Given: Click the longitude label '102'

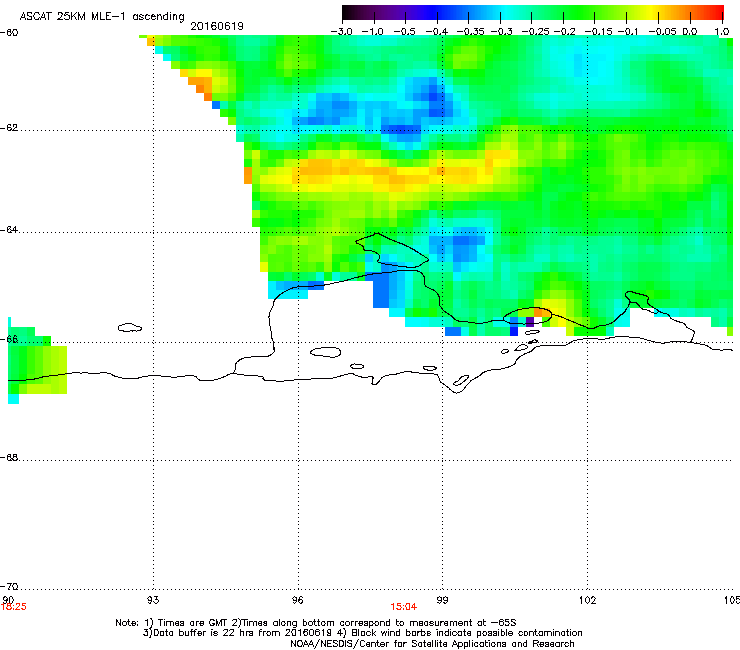Looking at the screenshot, I should [587, 600].
